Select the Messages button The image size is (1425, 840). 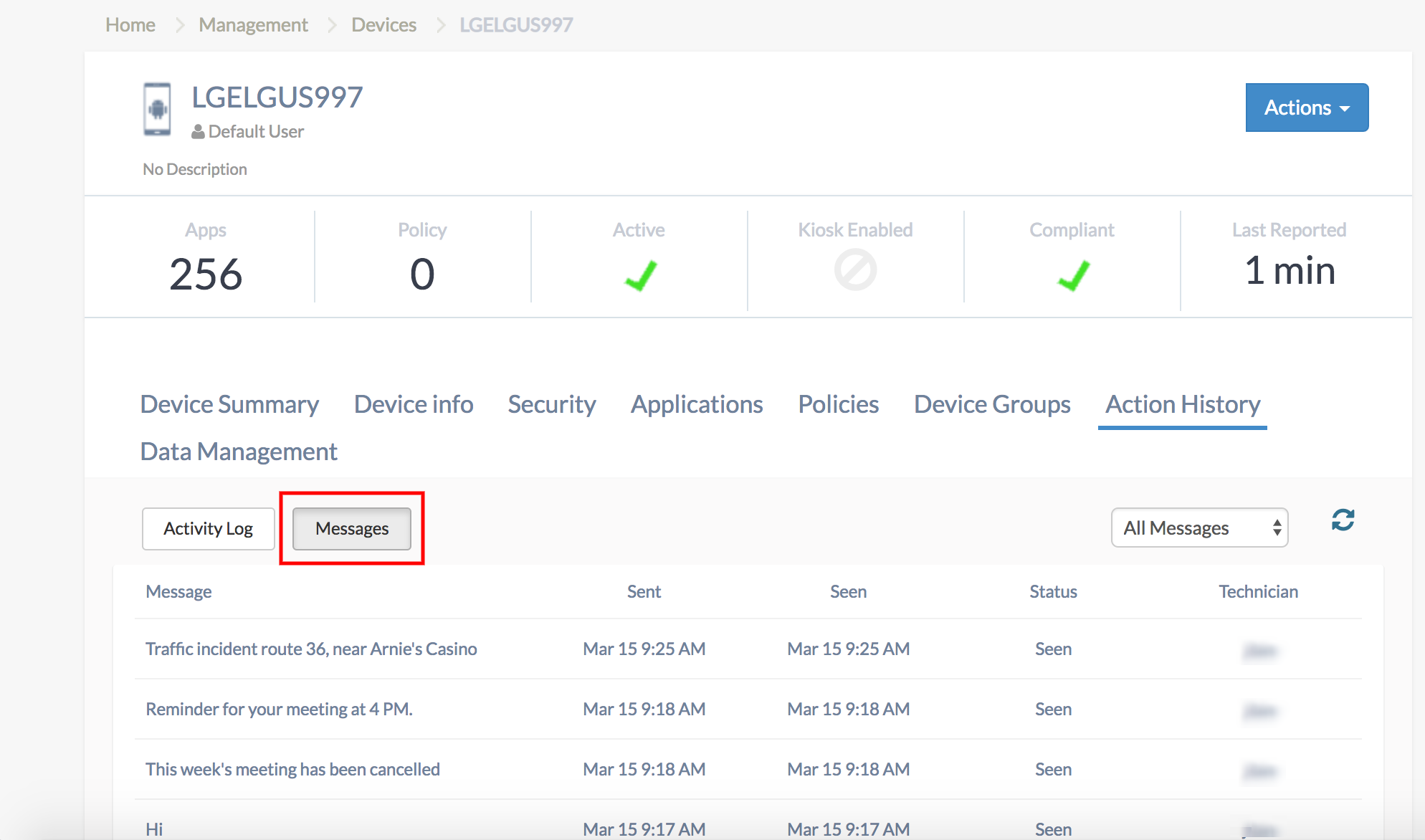pos(352,528)
